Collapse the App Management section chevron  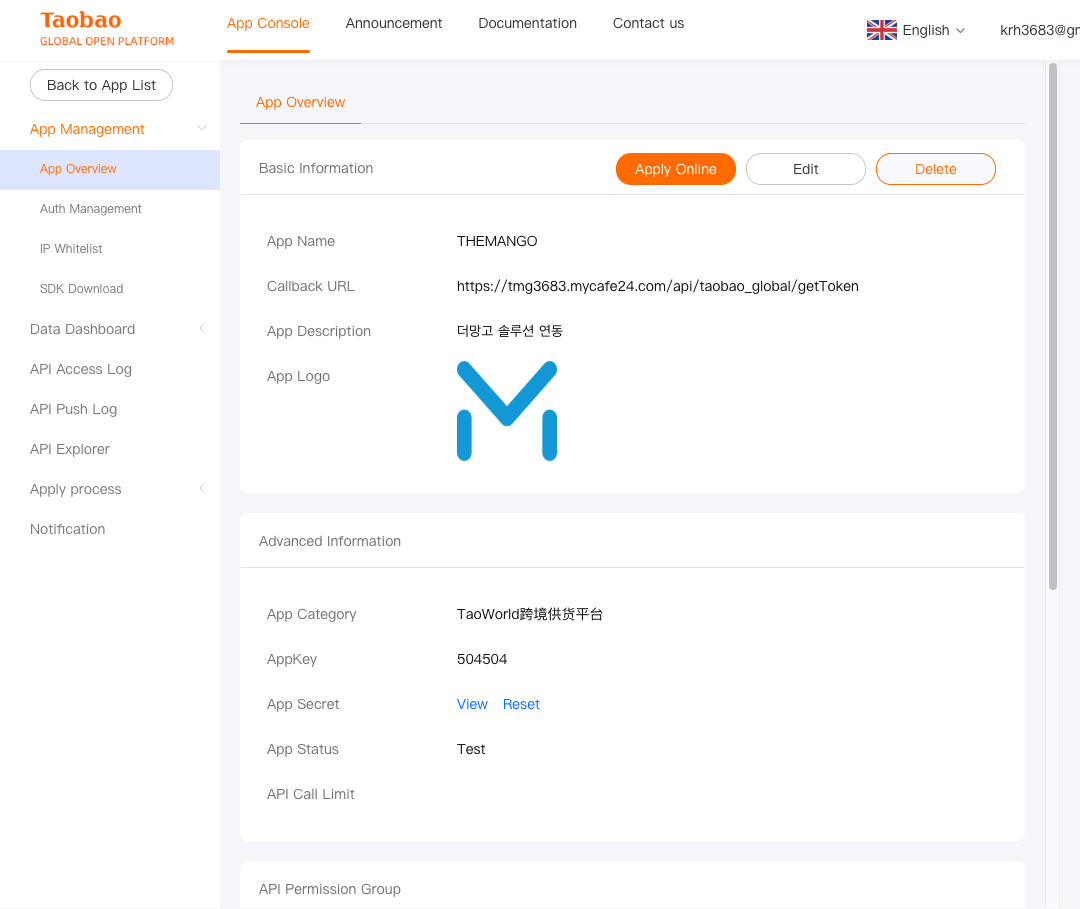click(x=202, y=128)
